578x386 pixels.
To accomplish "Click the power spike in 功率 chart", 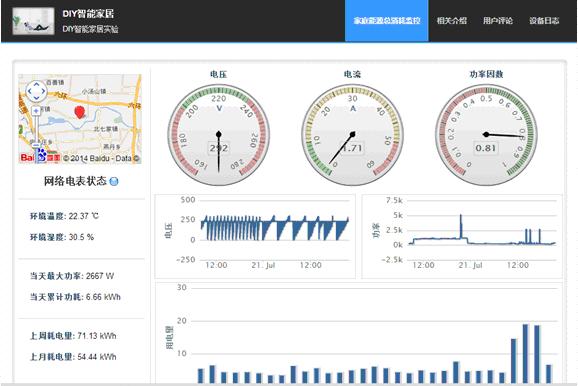I will click(x=461, y=227).
